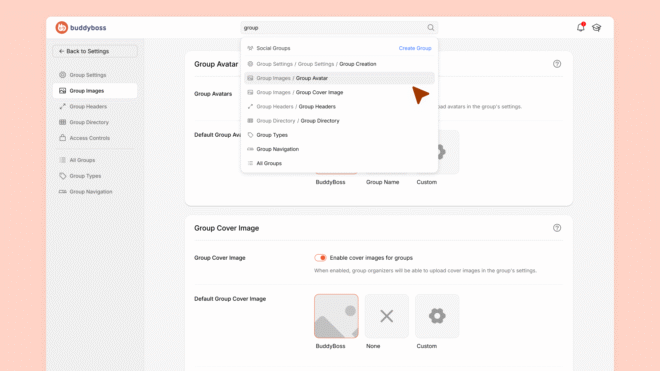The image size is (660, 371).
Task: Click the search field containing group
Action: (x=339, y=28)
